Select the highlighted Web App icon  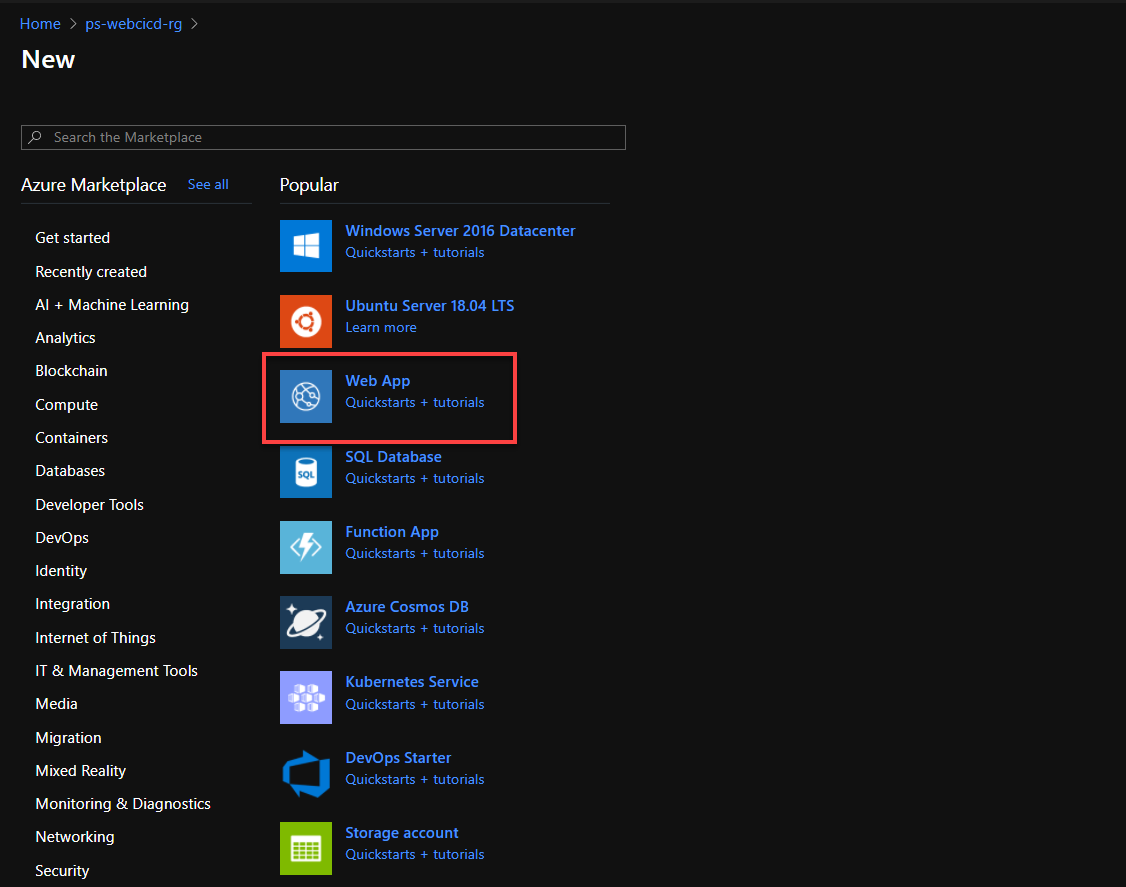tap(305, 396)
